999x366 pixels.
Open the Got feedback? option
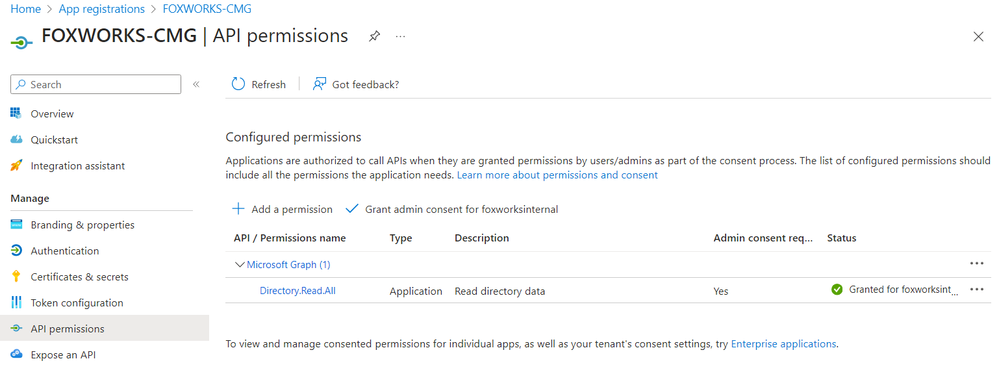click(x=356, y=84)
